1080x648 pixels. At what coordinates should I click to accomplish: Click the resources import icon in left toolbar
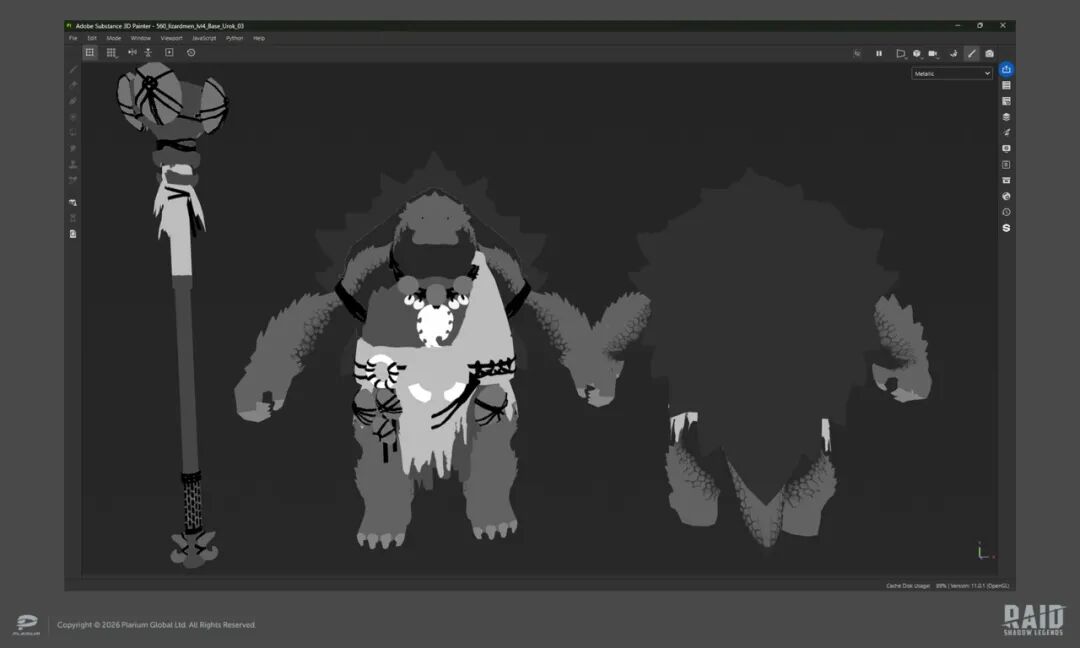(73, 202)
